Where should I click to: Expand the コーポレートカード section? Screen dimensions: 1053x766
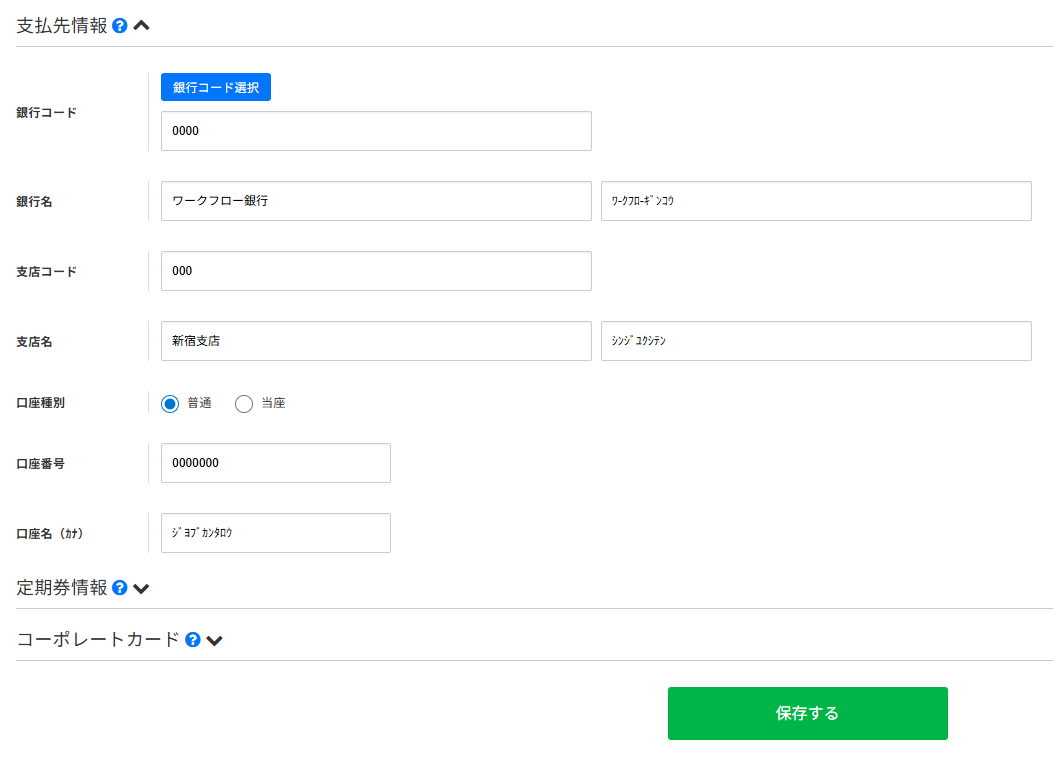click(214, 640)
